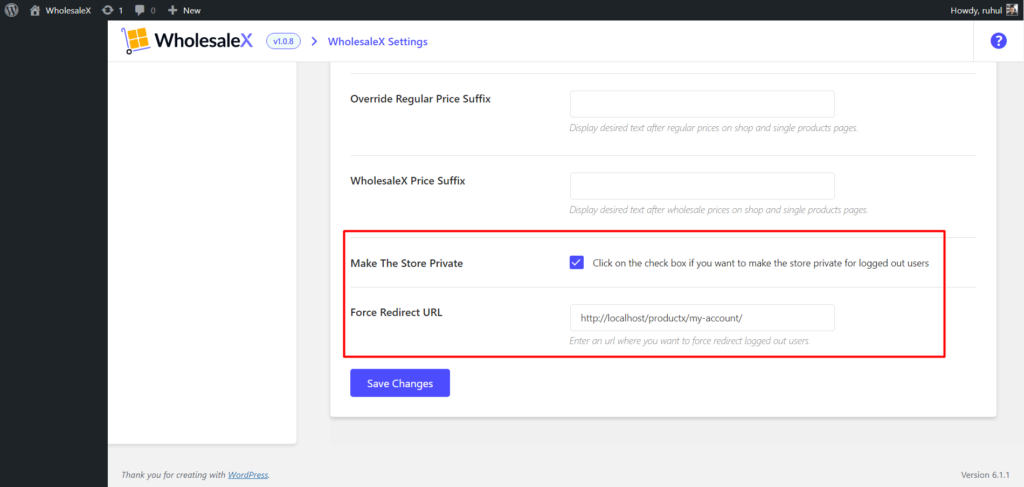1024x487 pixels.
Task: Save the settings with Save Changes
Action: (400, 383)
